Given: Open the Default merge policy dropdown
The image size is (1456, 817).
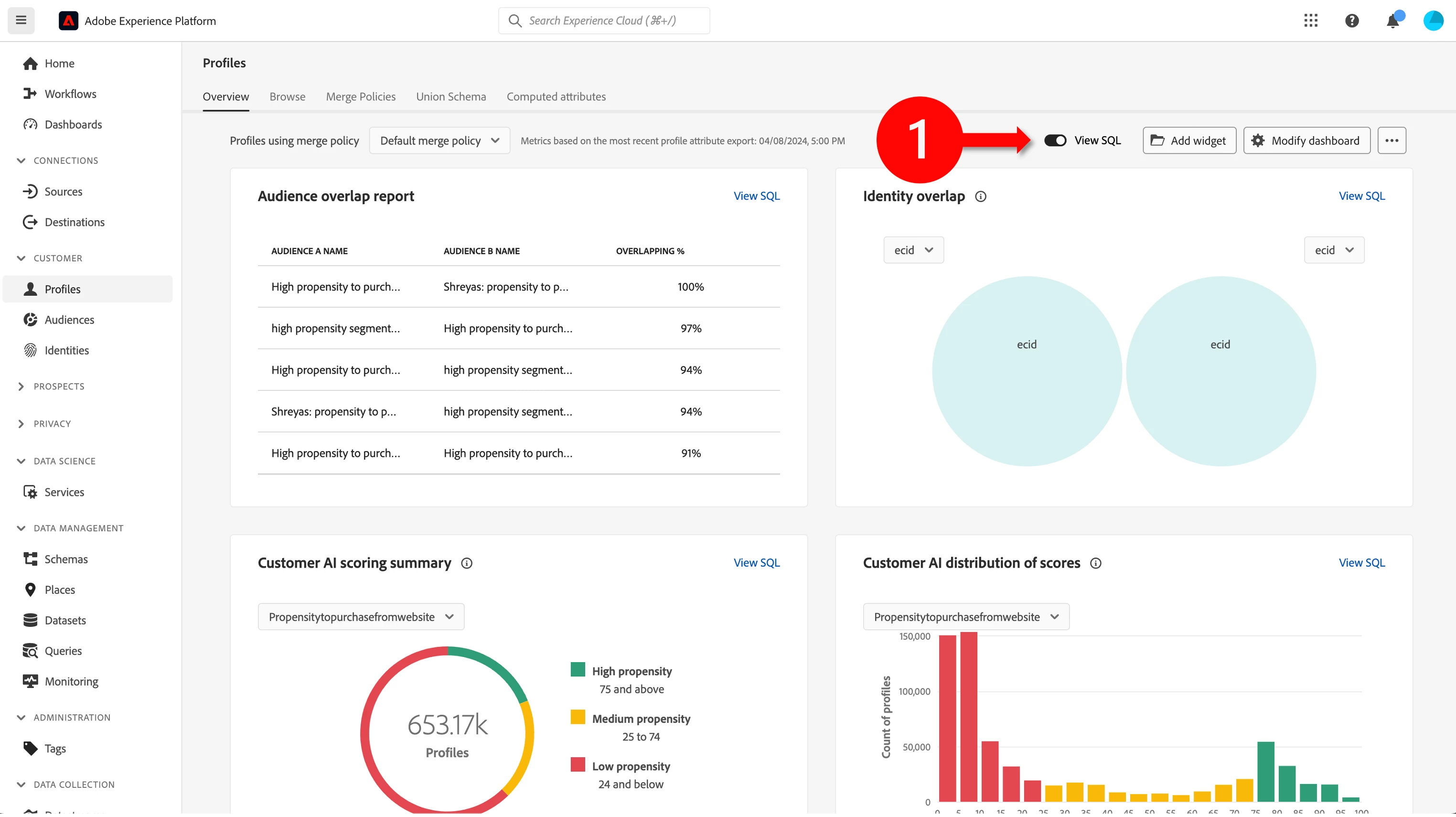Looking at the screenshot, I should click(x=439, y=140).
